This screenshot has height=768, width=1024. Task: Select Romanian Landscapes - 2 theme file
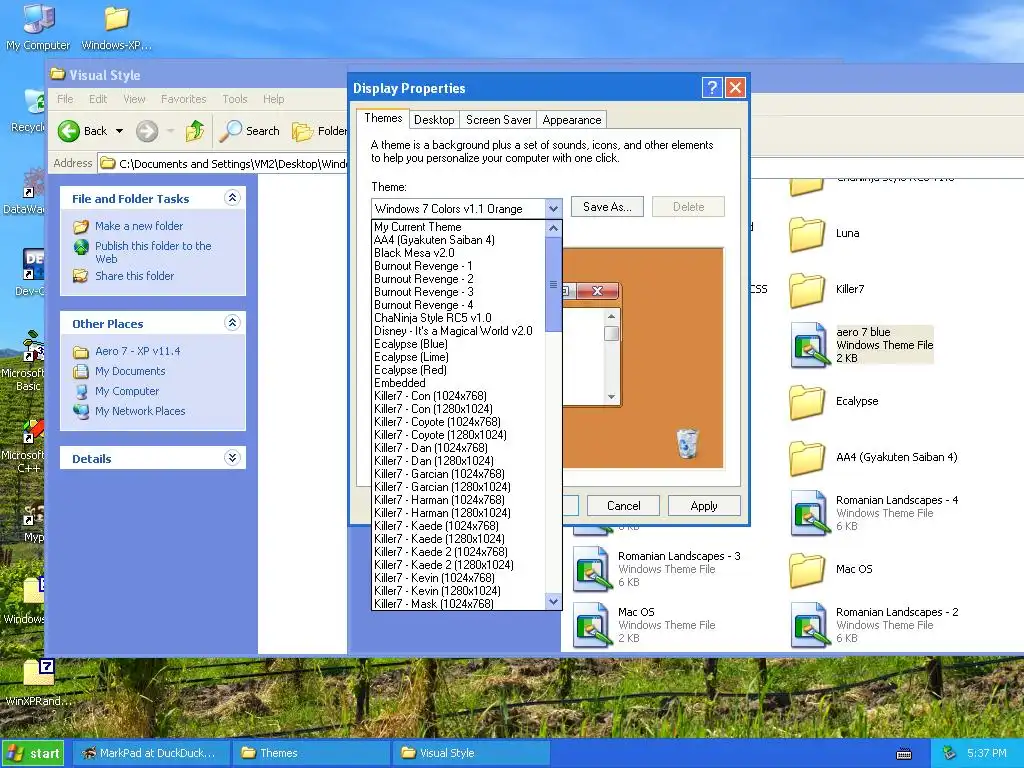[x=874, y=625]
